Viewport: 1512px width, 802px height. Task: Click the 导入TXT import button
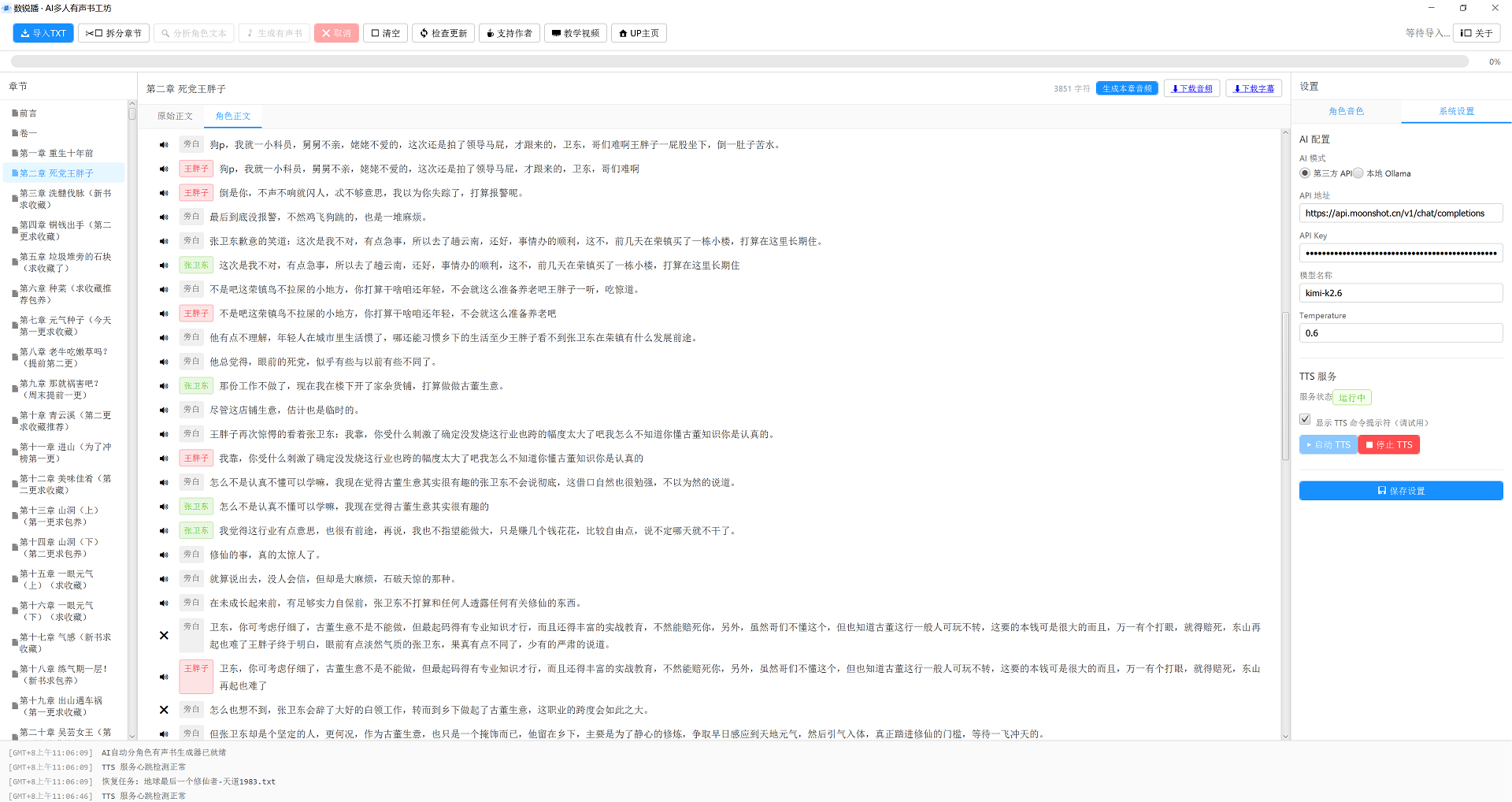43,33
